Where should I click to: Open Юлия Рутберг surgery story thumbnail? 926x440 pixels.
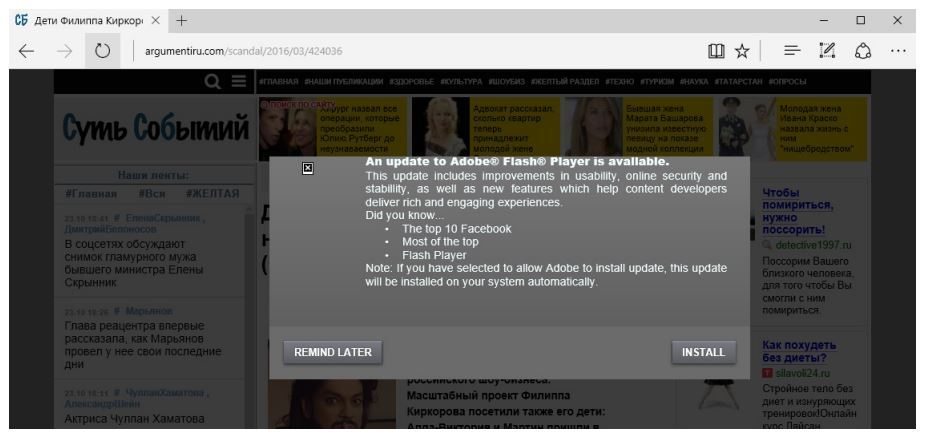(x=289, y=129)
